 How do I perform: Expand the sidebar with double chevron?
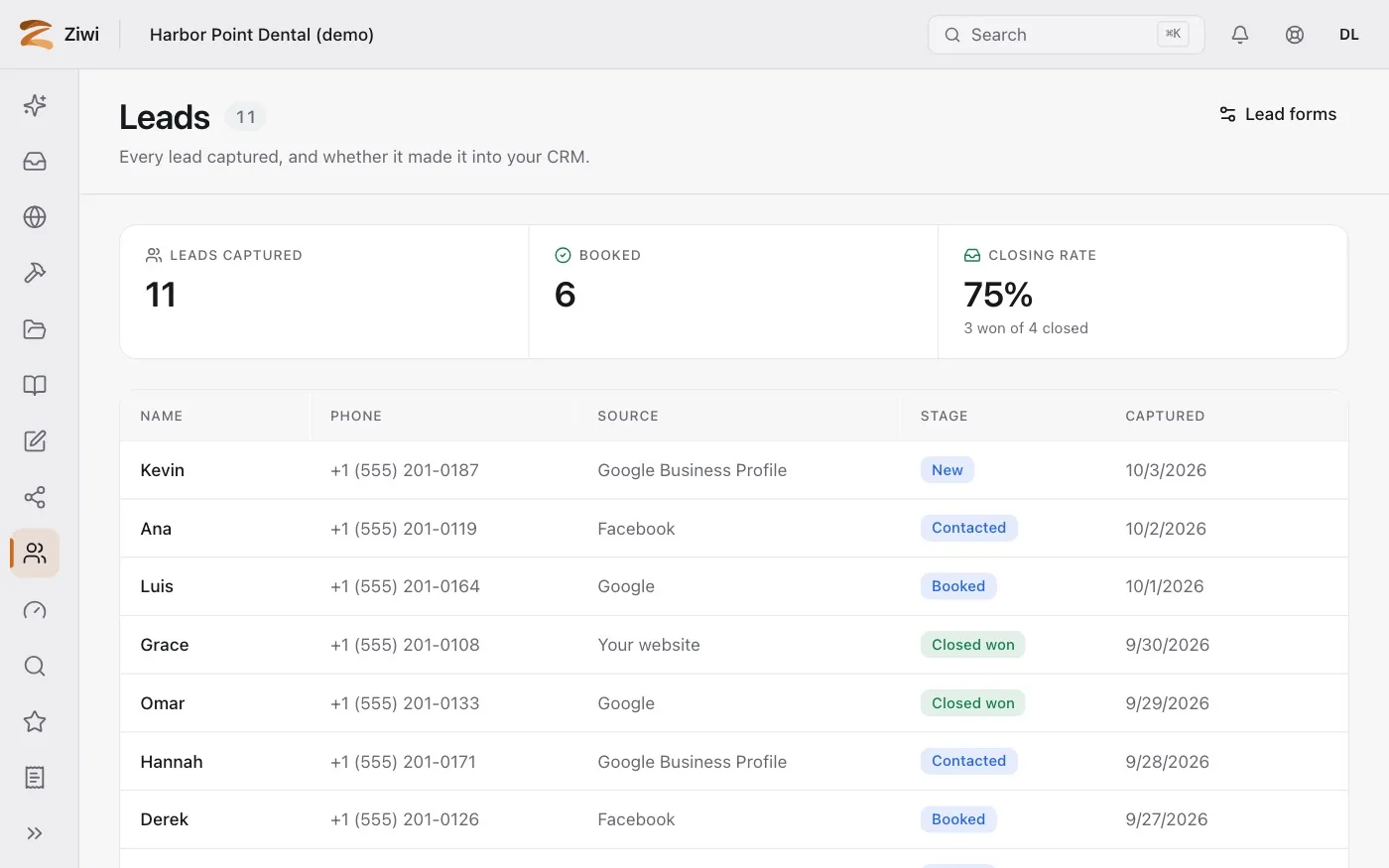(x=35, y=833)
